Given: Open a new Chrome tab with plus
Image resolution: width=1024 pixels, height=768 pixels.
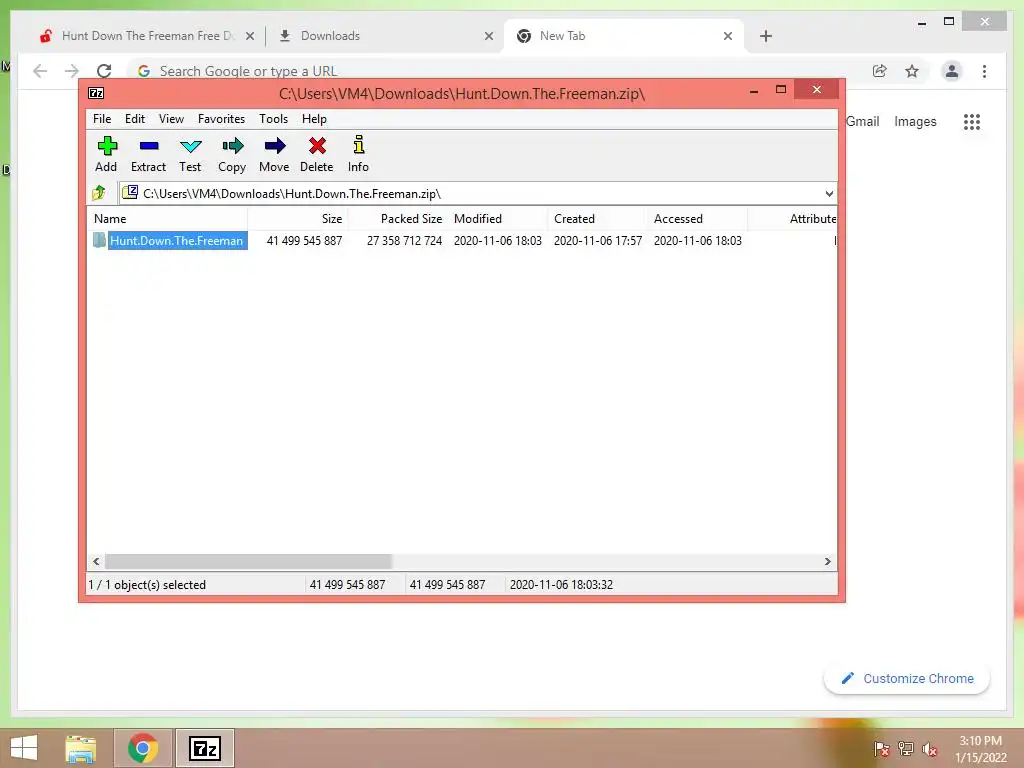Looking at the screenshot, I should [766, 36].
